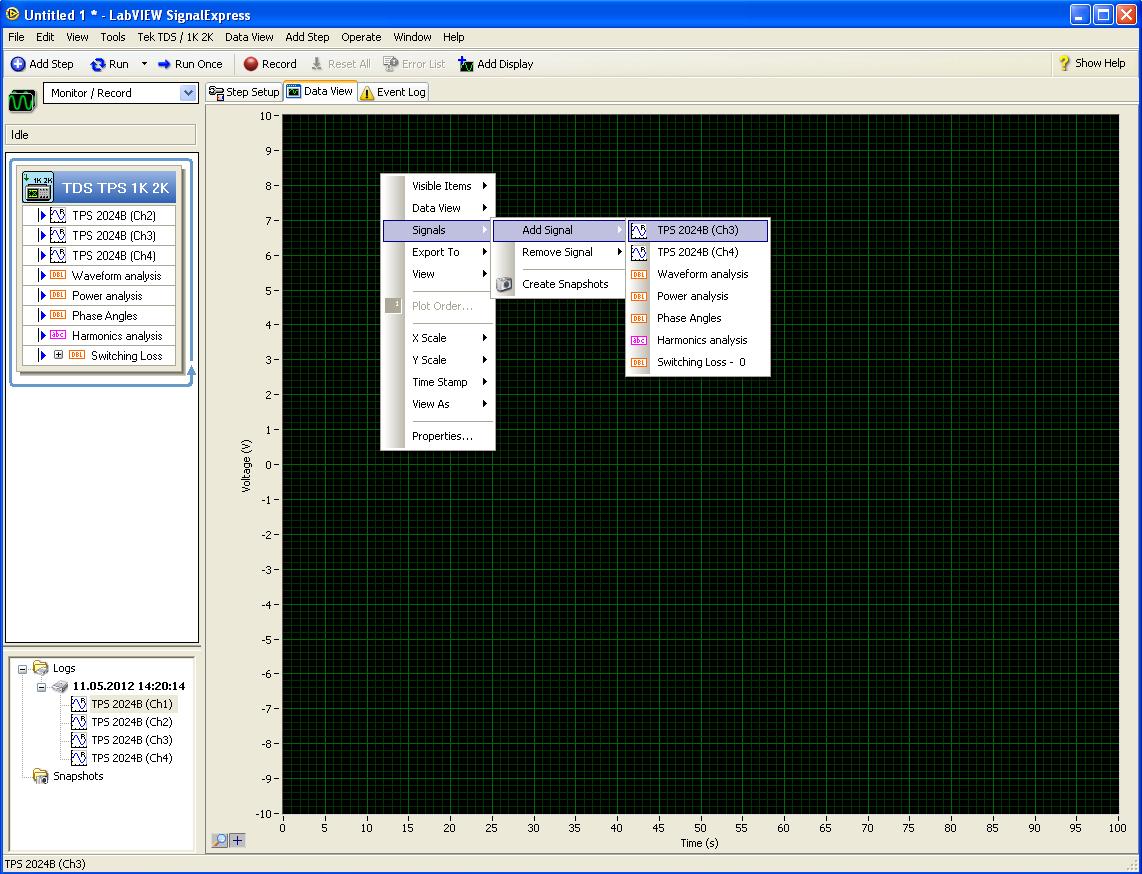Open the Run button's dropdown arrow
Image resolution: width=1142 pixels, height=874 pixels.
(144, 64)
